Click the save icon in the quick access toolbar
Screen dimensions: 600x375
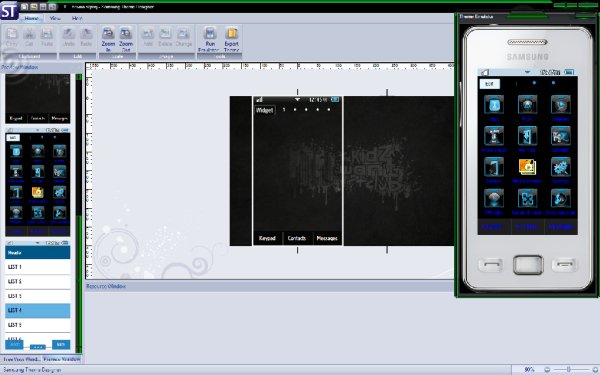43,7
